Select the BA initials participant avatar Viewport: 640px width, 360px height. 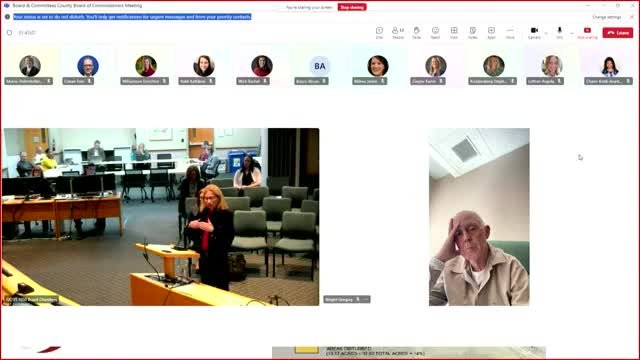(x=320, y=66)
